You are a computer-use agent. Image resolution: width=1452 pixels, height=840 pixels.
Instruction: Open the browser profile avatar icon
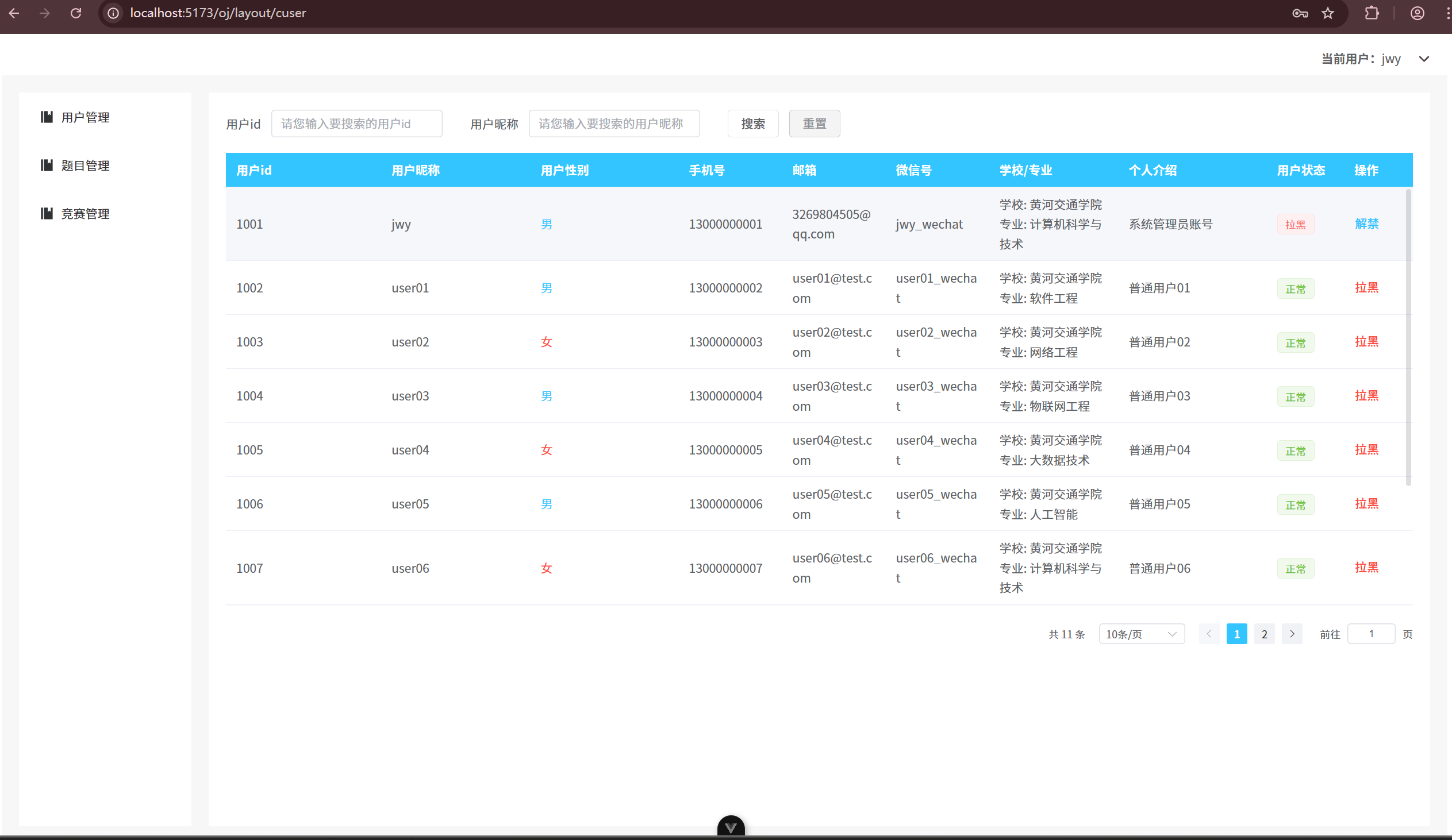point(1417,13)
